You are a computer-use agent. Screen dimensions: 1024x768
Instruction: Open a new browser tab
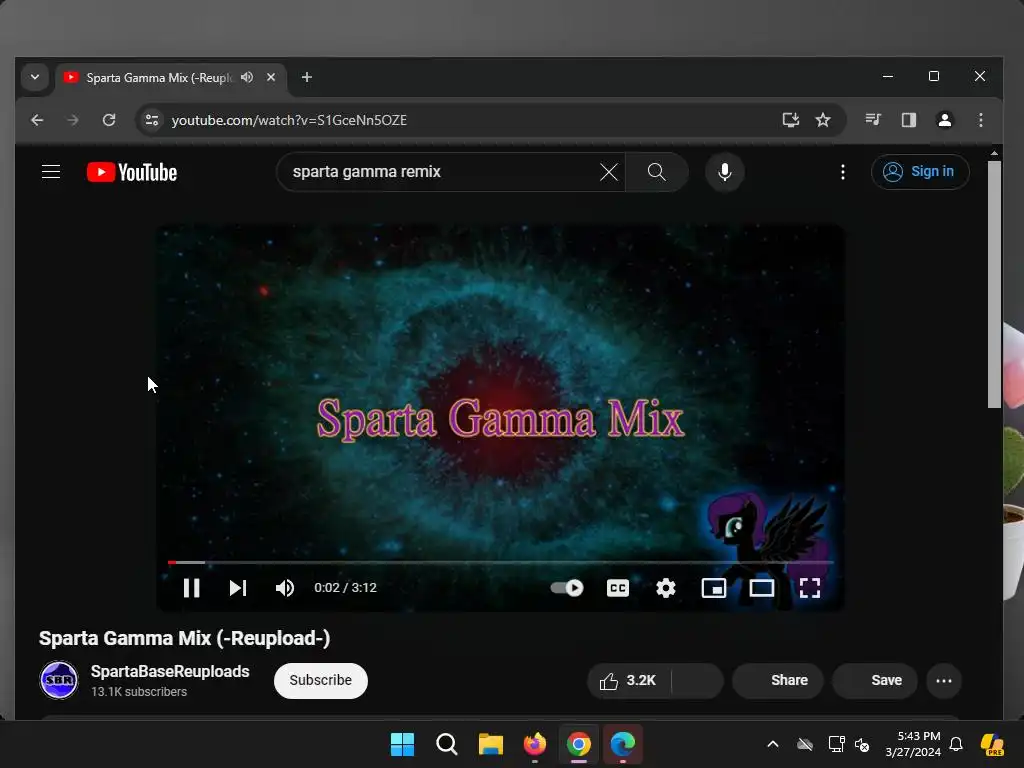point(306,77)
